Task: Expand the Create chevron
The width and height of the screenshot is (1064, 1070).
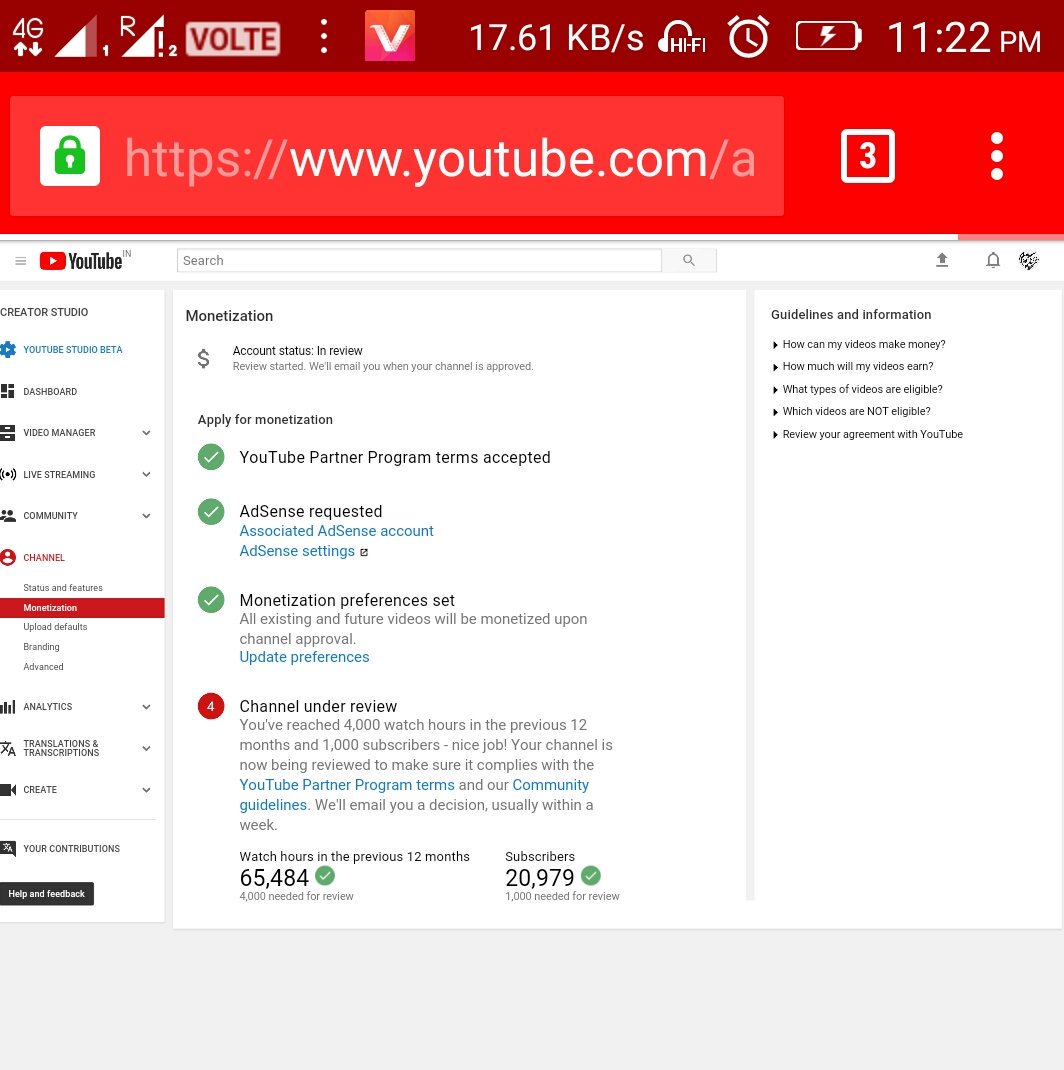Action: point(146,790)
